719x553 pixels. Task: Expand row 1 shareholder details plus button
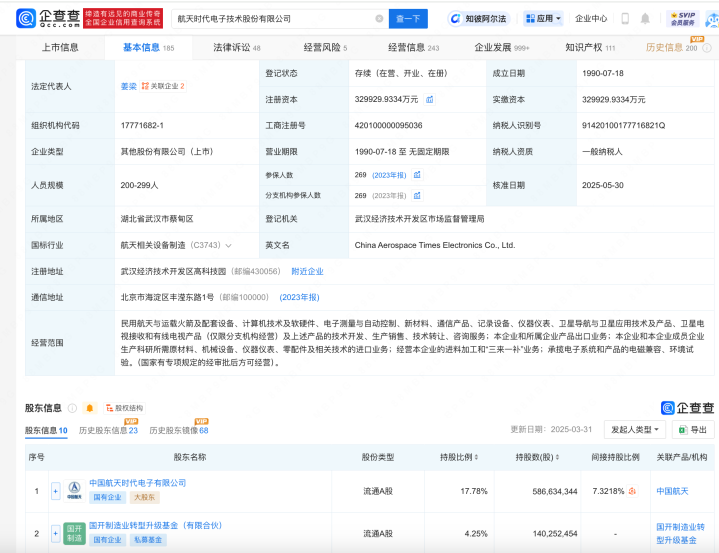point(55,491)
